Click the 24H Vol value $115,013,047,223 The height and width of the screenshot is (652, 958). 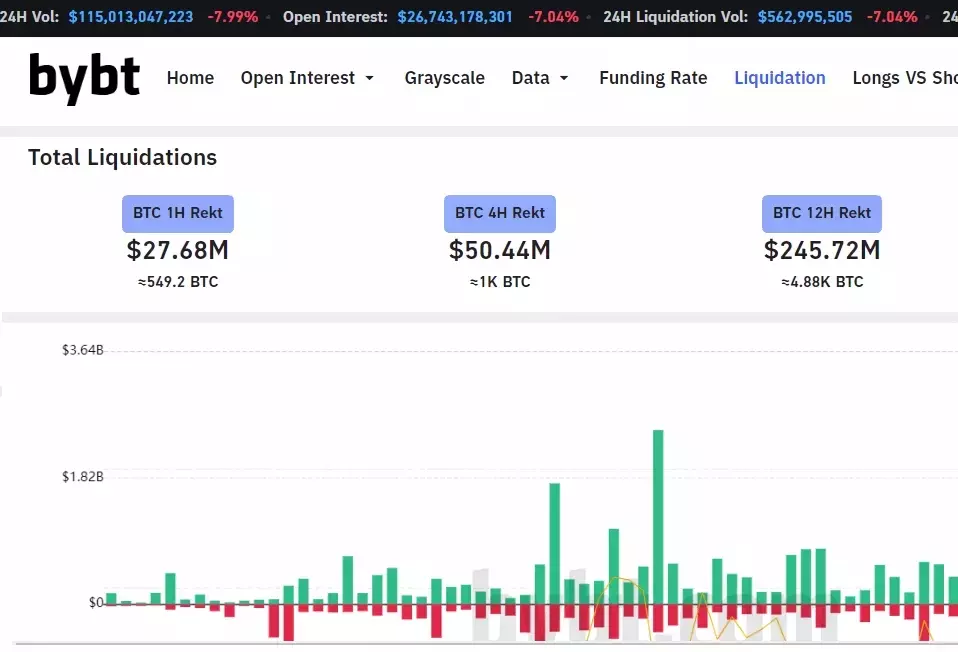point(131,16)
